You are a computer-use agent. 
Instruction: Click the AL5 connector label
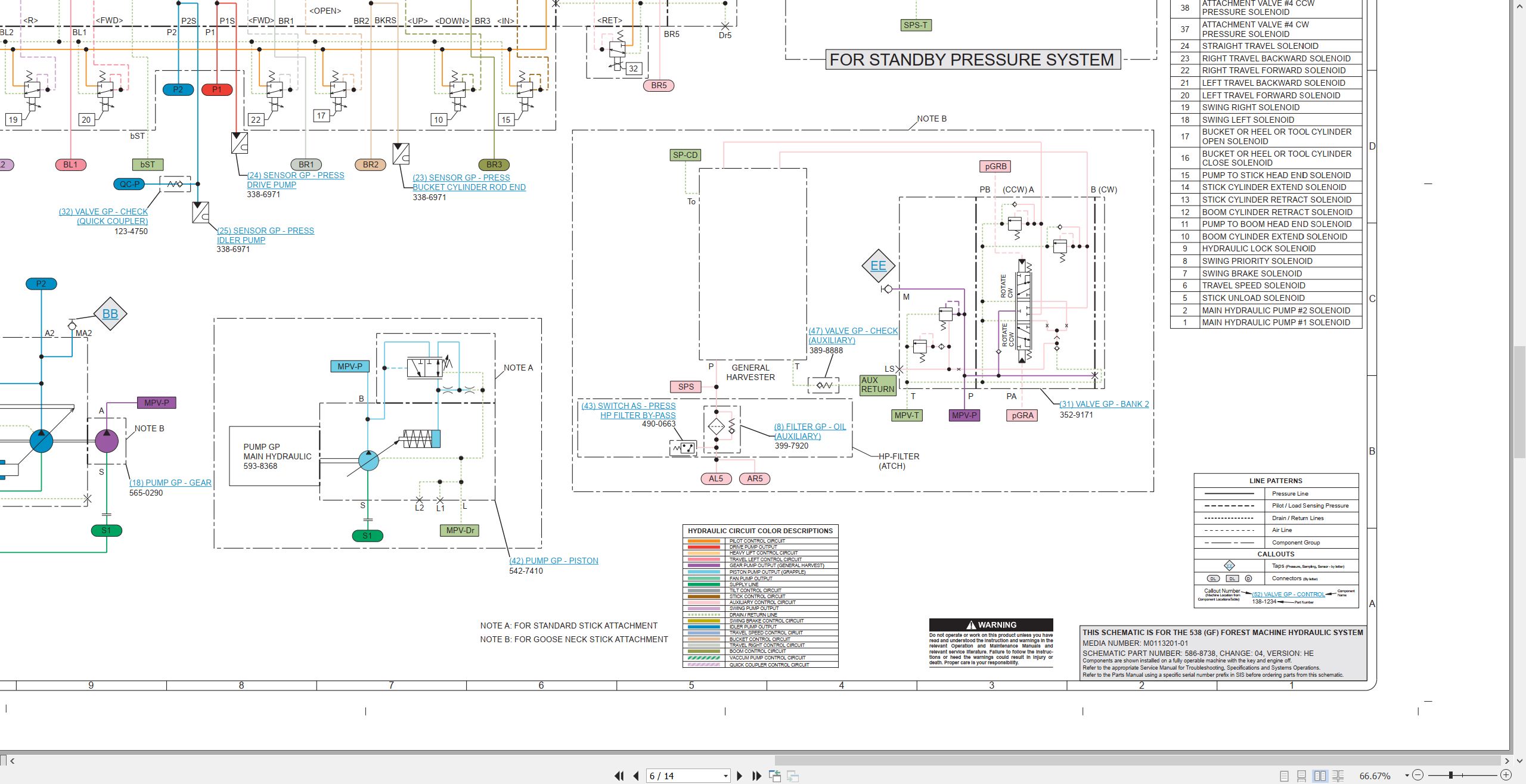tap(716, 478)
